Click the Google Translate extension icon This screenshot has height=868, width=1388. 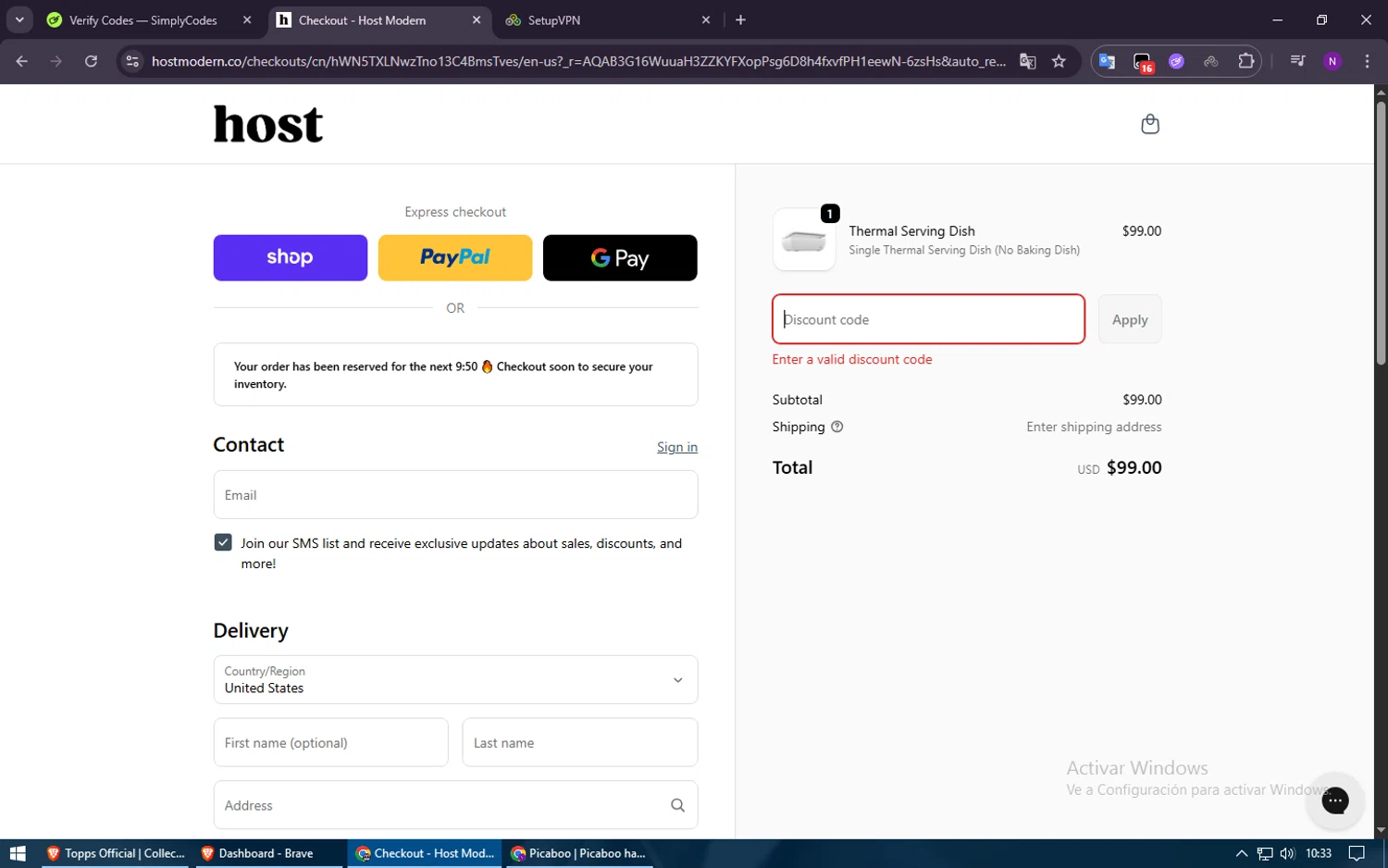tap(1107, 61)
